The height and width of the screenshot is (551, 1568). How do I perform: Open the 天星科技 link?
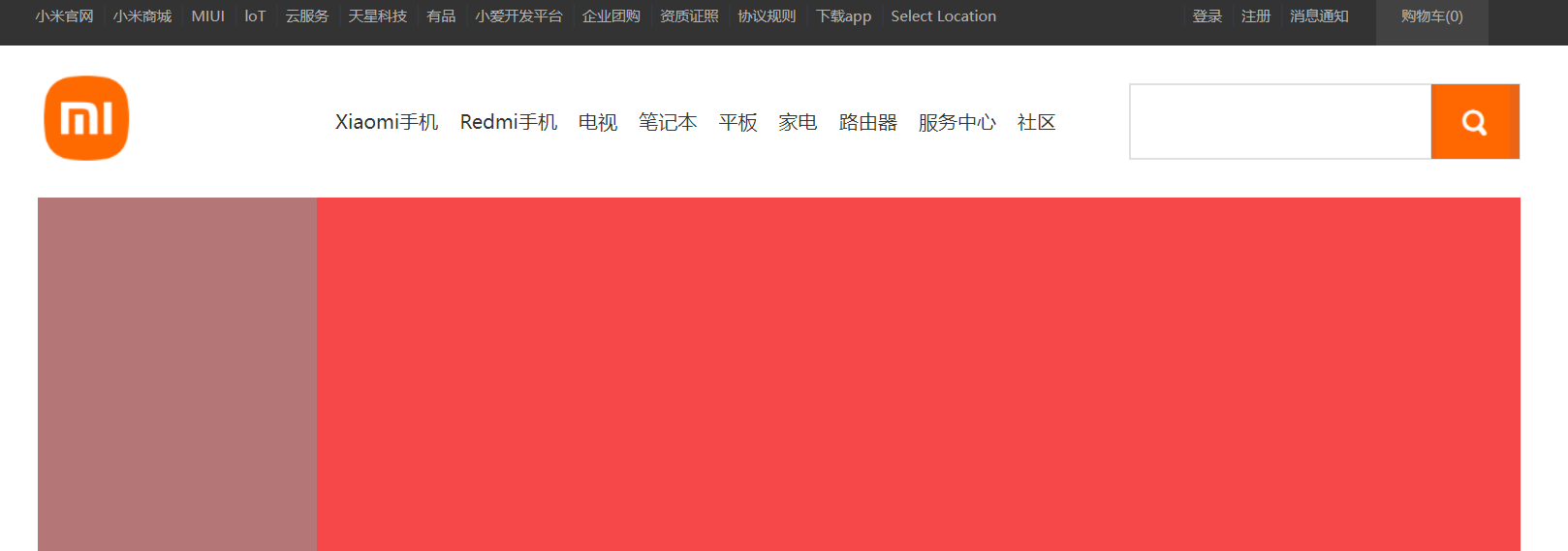tap(378, 16)
